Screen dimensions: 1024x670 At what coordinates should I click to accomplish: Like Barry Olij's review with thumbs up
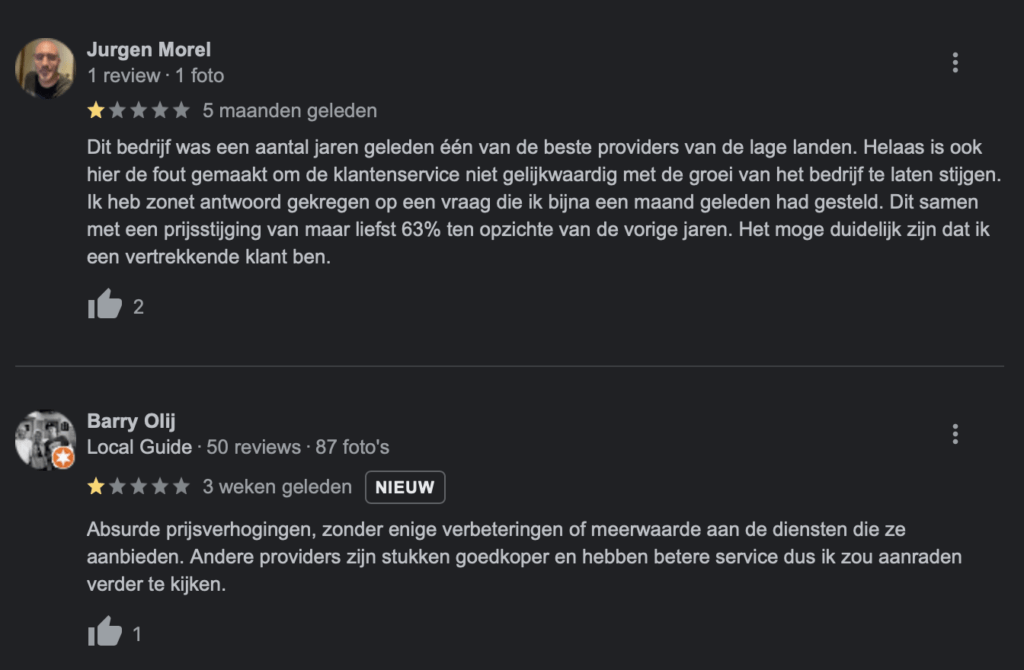click(104, 632)
